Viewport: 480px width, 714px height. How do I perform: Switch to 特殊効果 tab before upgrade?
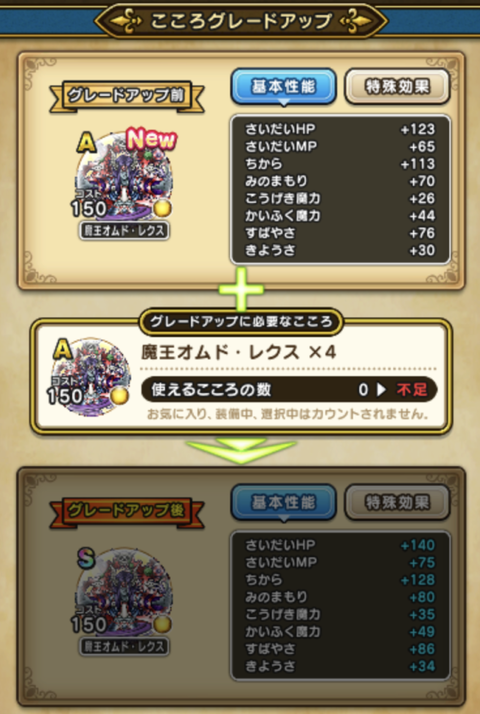[x=397, y=87]
